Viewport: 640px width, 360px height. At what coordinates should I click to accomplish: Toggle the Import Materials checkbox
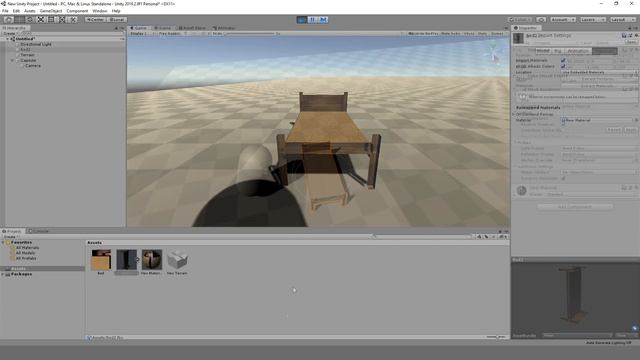click(x=563, y=60)
